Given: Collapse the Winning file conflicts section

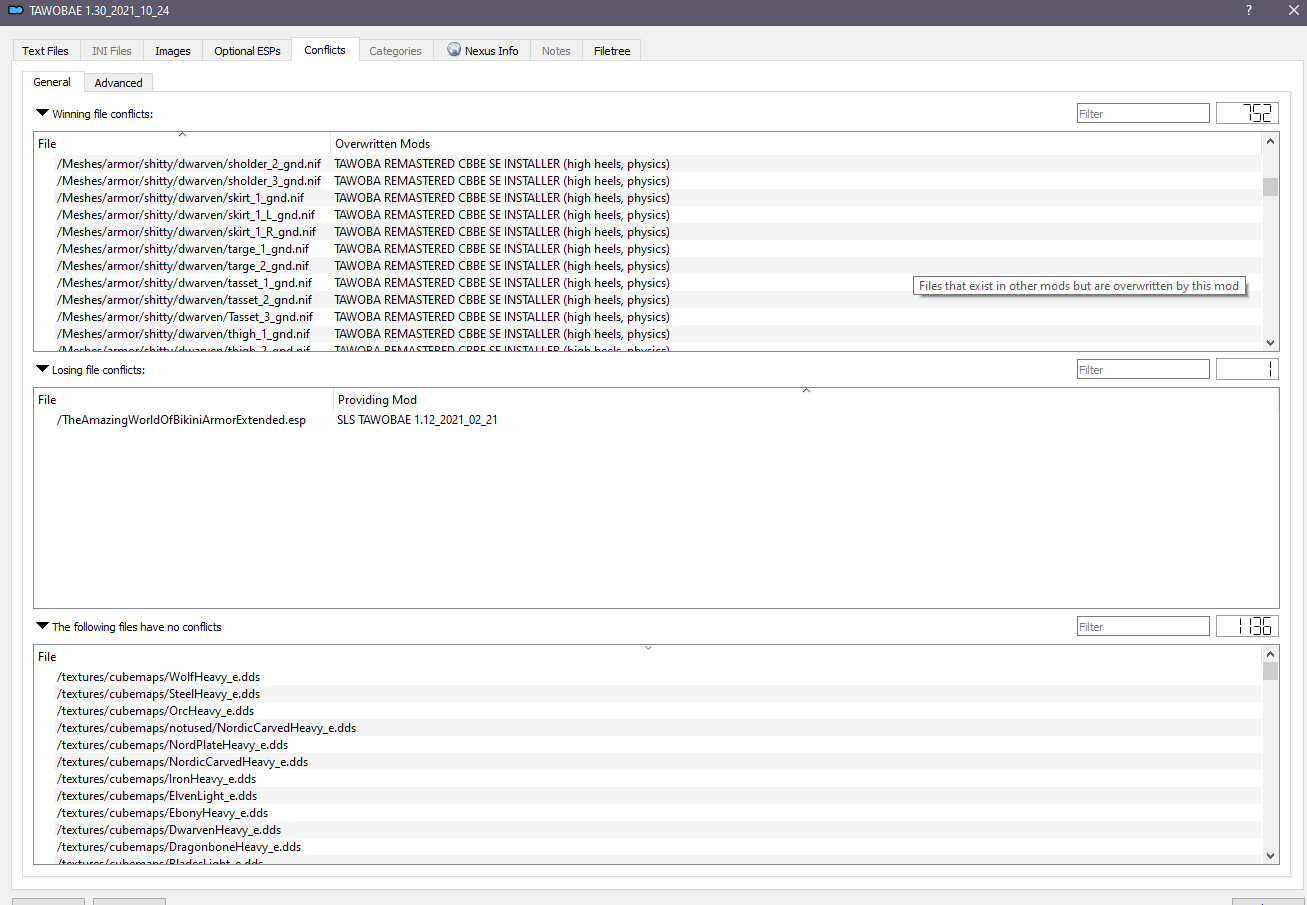Looking at the screenshot, I should [42, 113].
